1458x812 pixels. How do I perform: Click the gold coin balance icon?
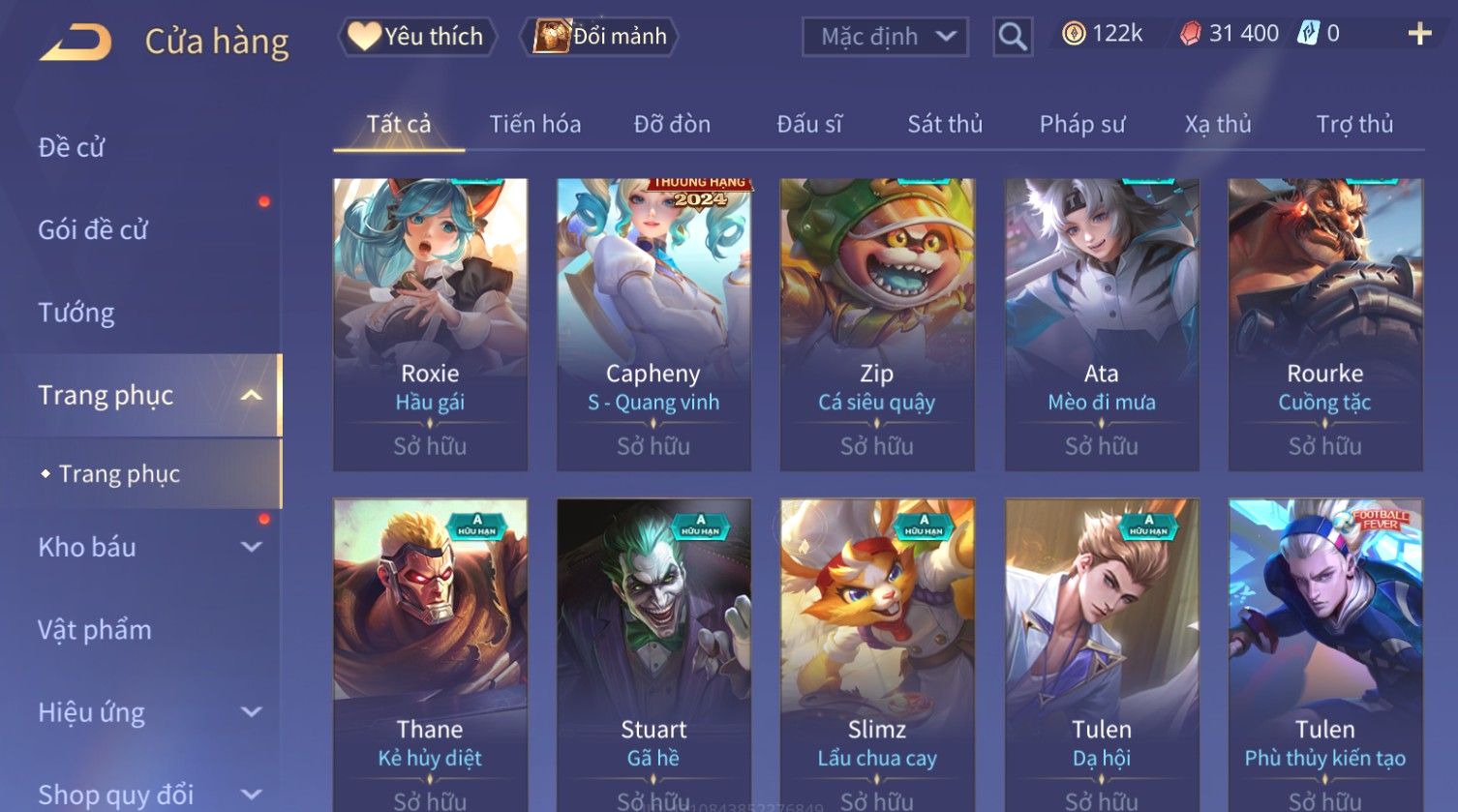1074,34
